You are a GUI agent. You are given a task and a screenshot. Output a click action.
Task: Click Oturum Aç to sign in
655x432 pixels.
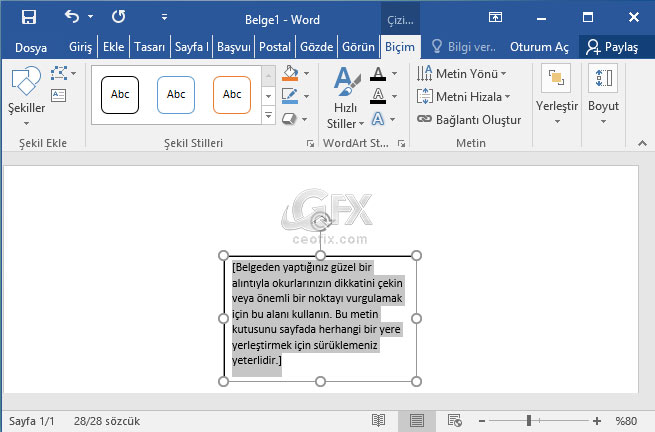539,47
